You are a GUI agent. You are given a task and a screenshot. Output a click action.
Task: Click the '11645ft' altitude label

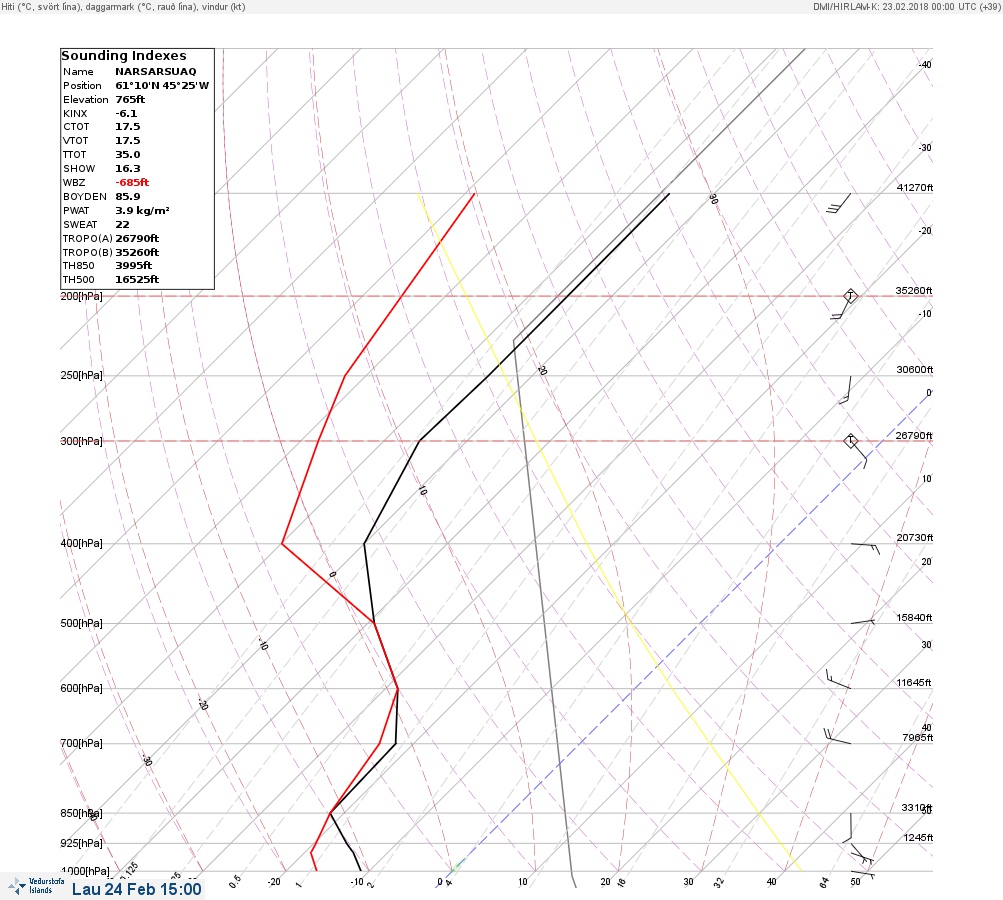pos(914,683)
